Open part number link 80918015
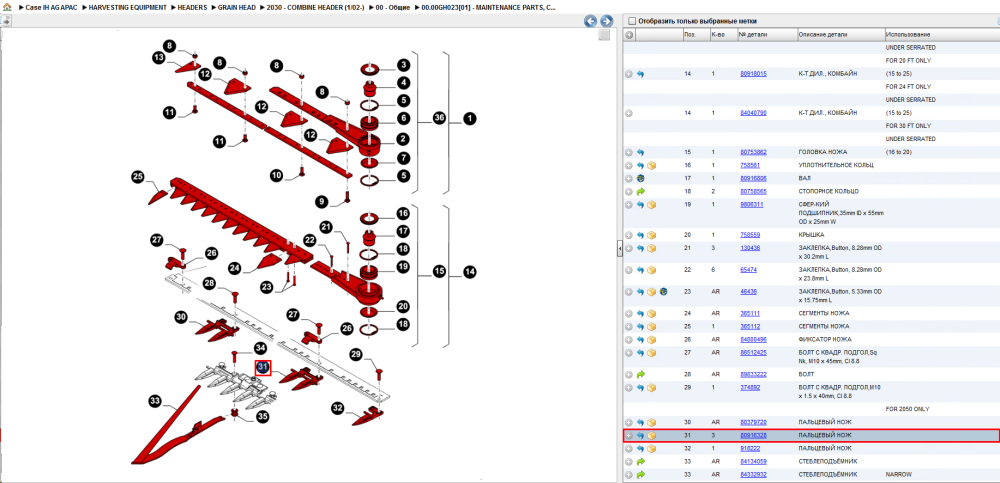The image size is (1000, 483). pyautogui.click(x=753, y=74)
